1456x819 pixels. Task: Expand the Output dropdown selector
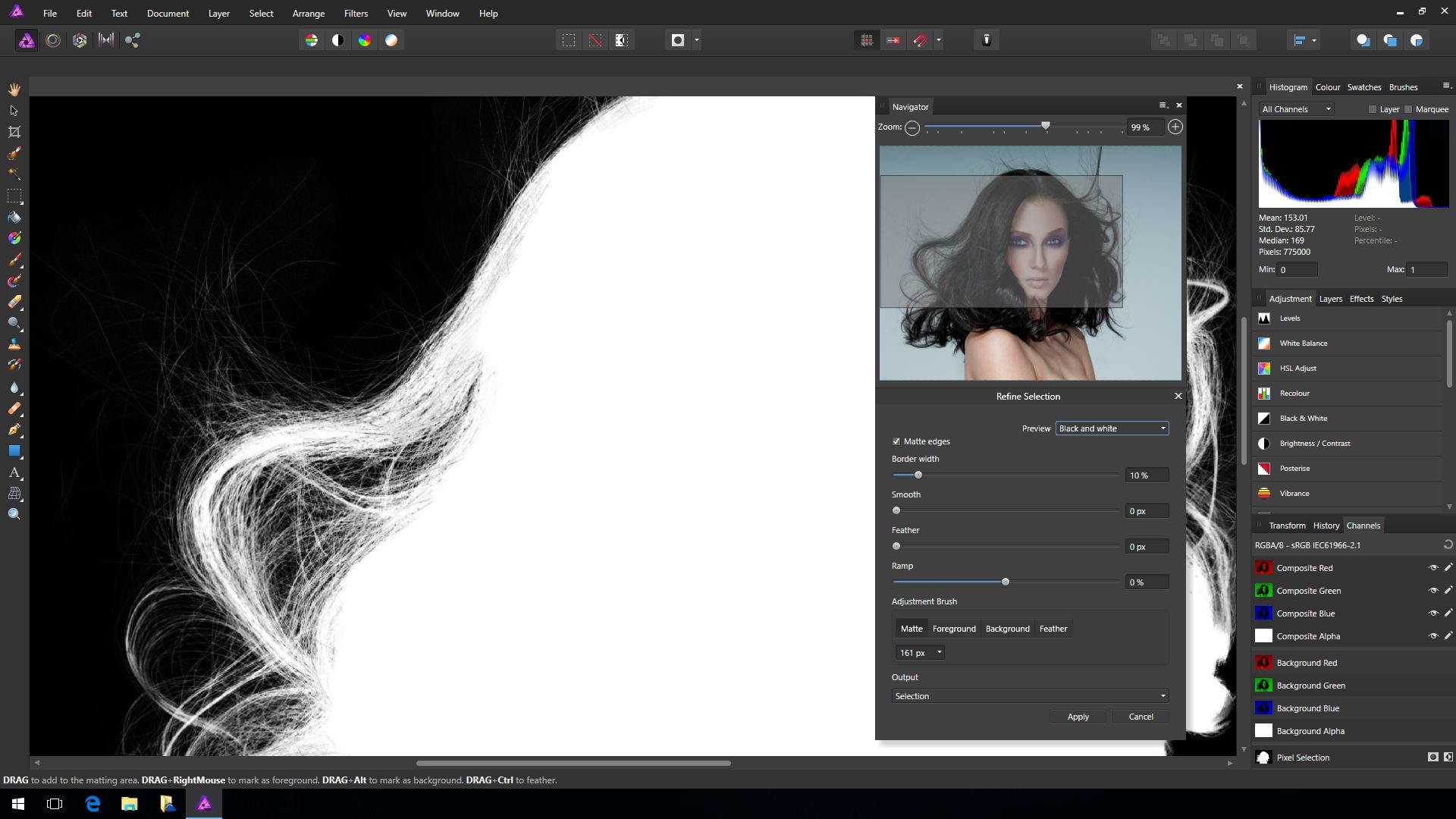tap(1029, 695)
